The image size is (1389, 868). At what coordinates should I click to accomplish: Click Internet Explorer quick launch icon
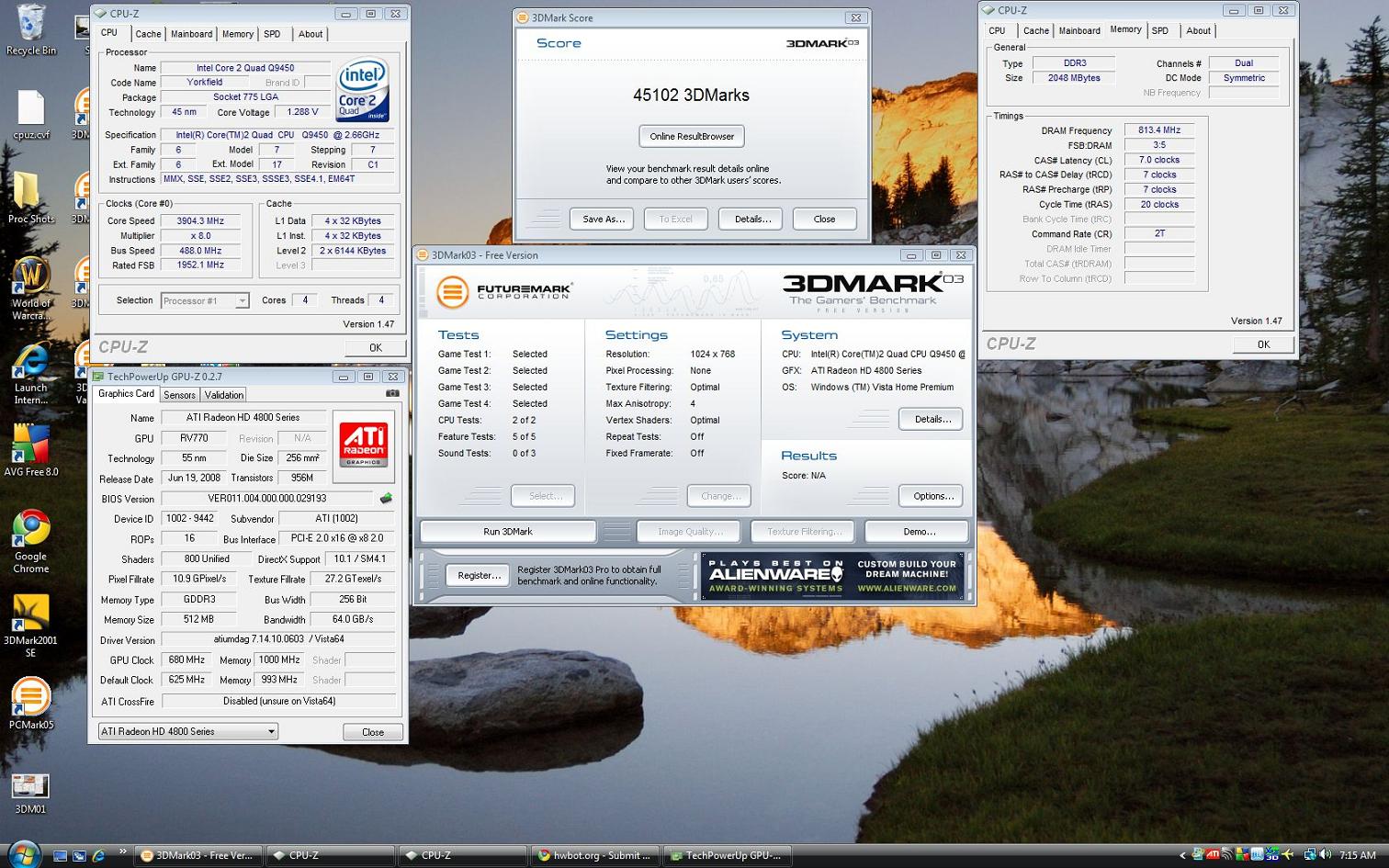coord(98,855)
